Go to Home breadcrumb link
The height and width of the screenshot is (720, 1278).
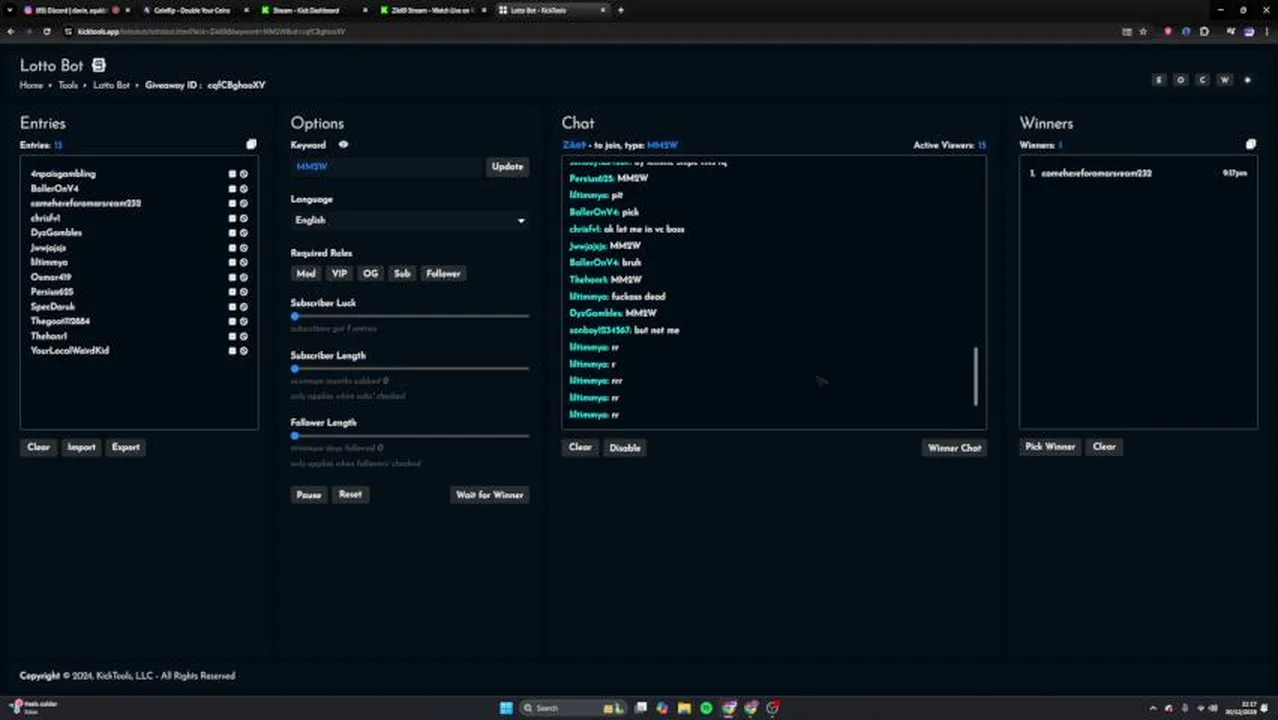(x=31, y=85)
